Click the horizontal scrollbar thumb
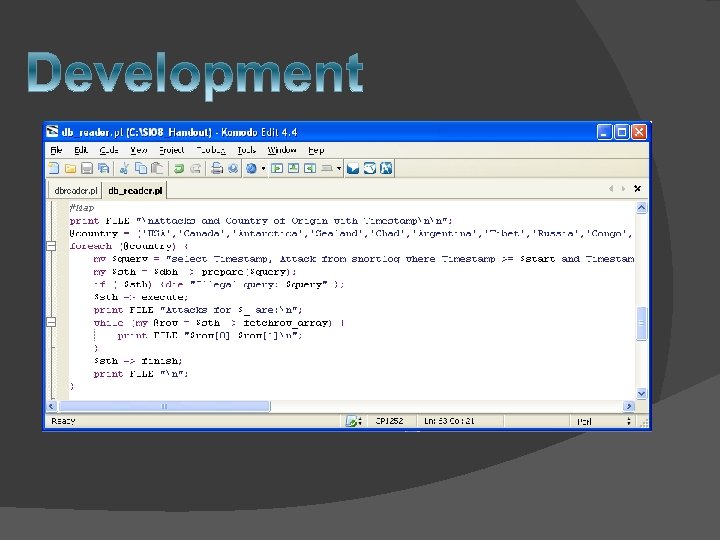This screenshot has height=540, width=720. (164, 406)
